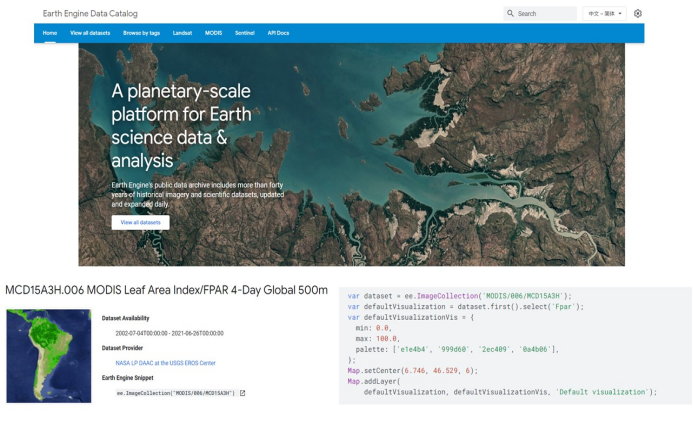The image size is (693, 430).
Task: Open the Browse by tags tab
Action: point(141,33)
